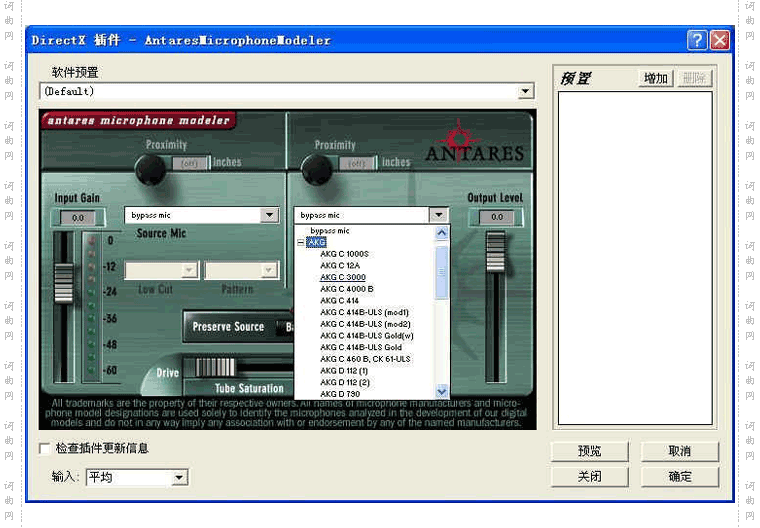Viewport: 760px width, 528px height.
Task: Click the Input Gain 0.0 value field
Action: pyautogui.click(x=78, y=218)
